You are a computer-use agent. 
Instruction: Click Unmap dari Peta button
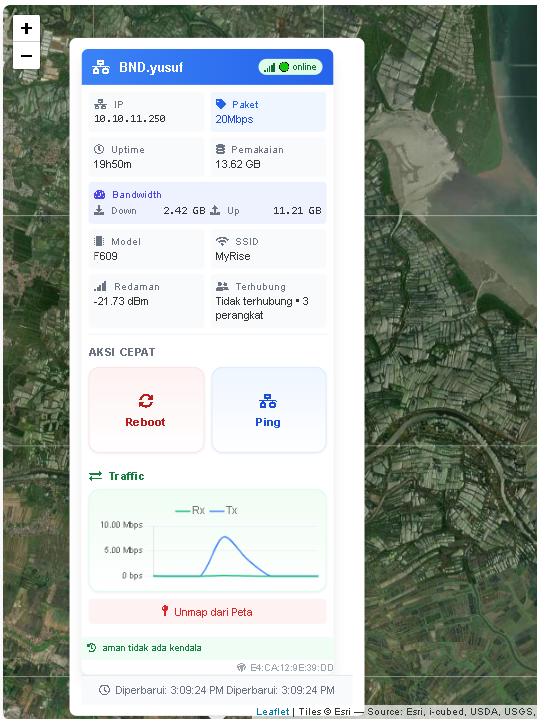pos(207,612)
